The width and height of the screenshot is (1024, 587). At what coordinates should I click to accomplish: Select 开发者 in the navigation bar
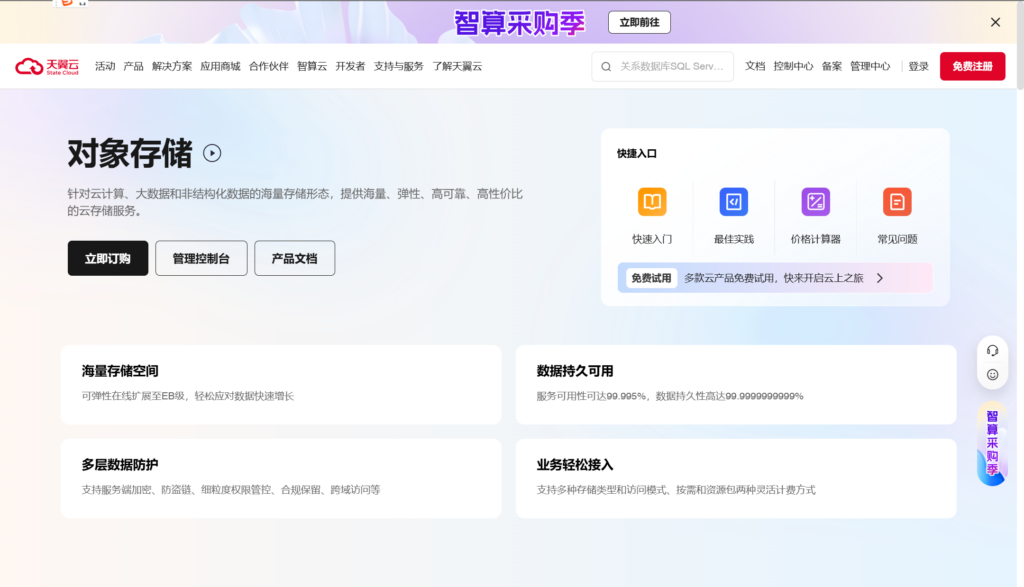[350, 67]
